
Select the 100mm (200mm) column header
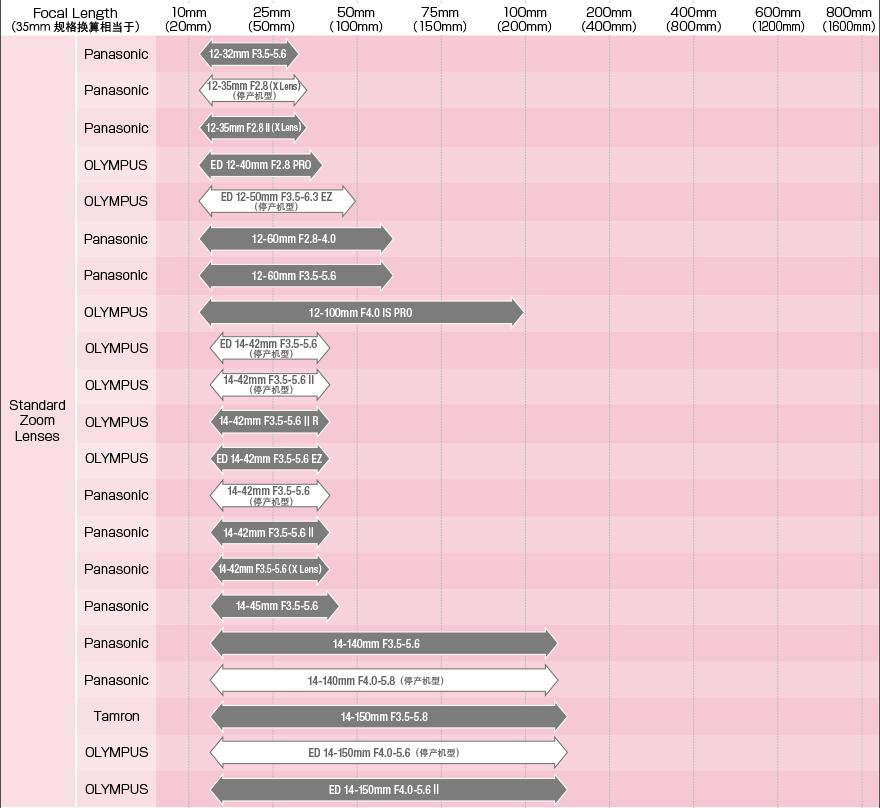tap(524, 19)
